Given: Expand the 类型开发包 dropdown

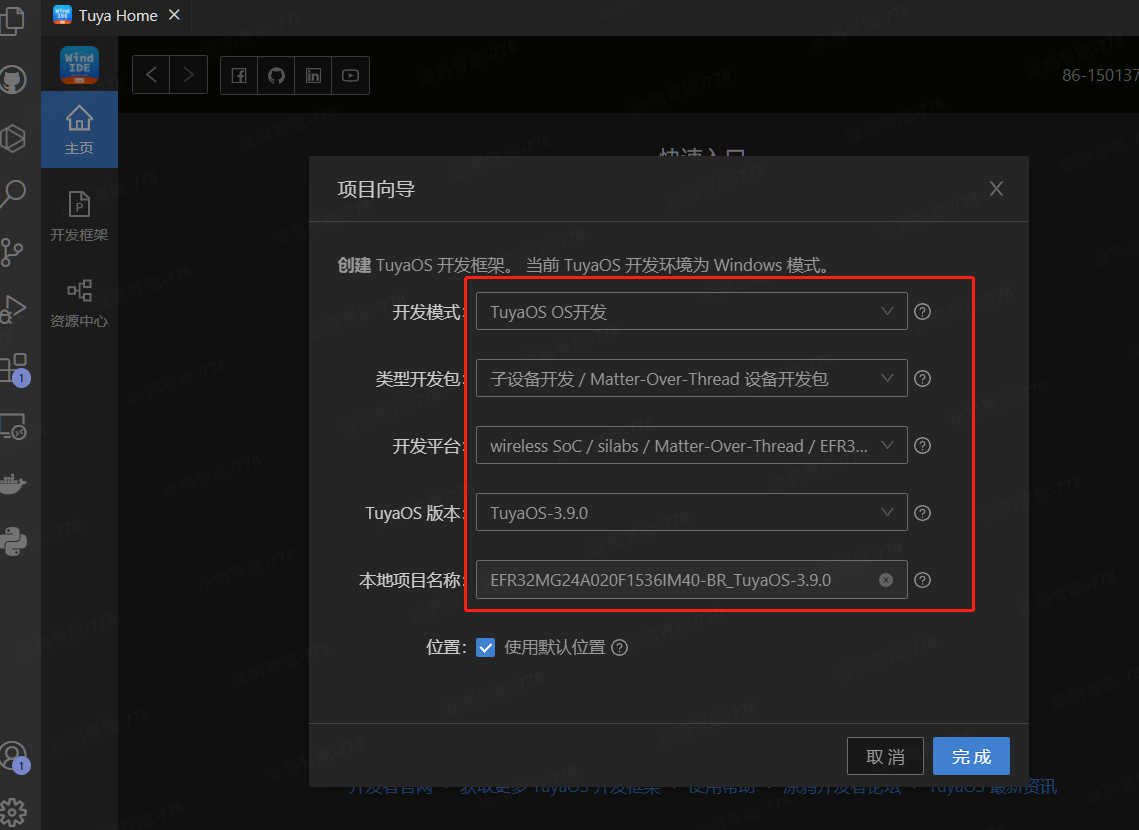Looking at the screenshot, I should tap(692, 378).
